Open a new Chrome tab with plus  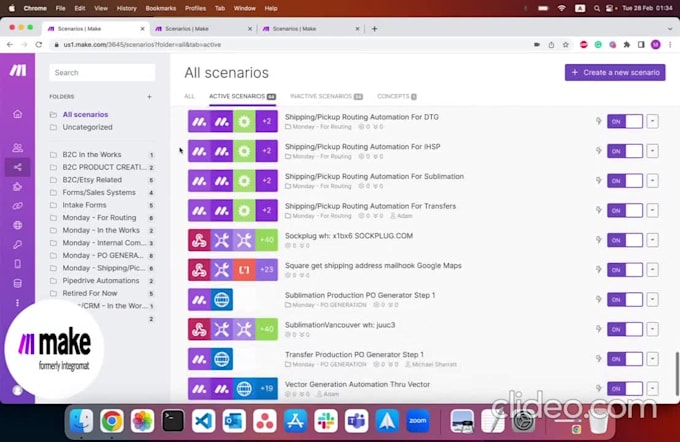point(374,29)
